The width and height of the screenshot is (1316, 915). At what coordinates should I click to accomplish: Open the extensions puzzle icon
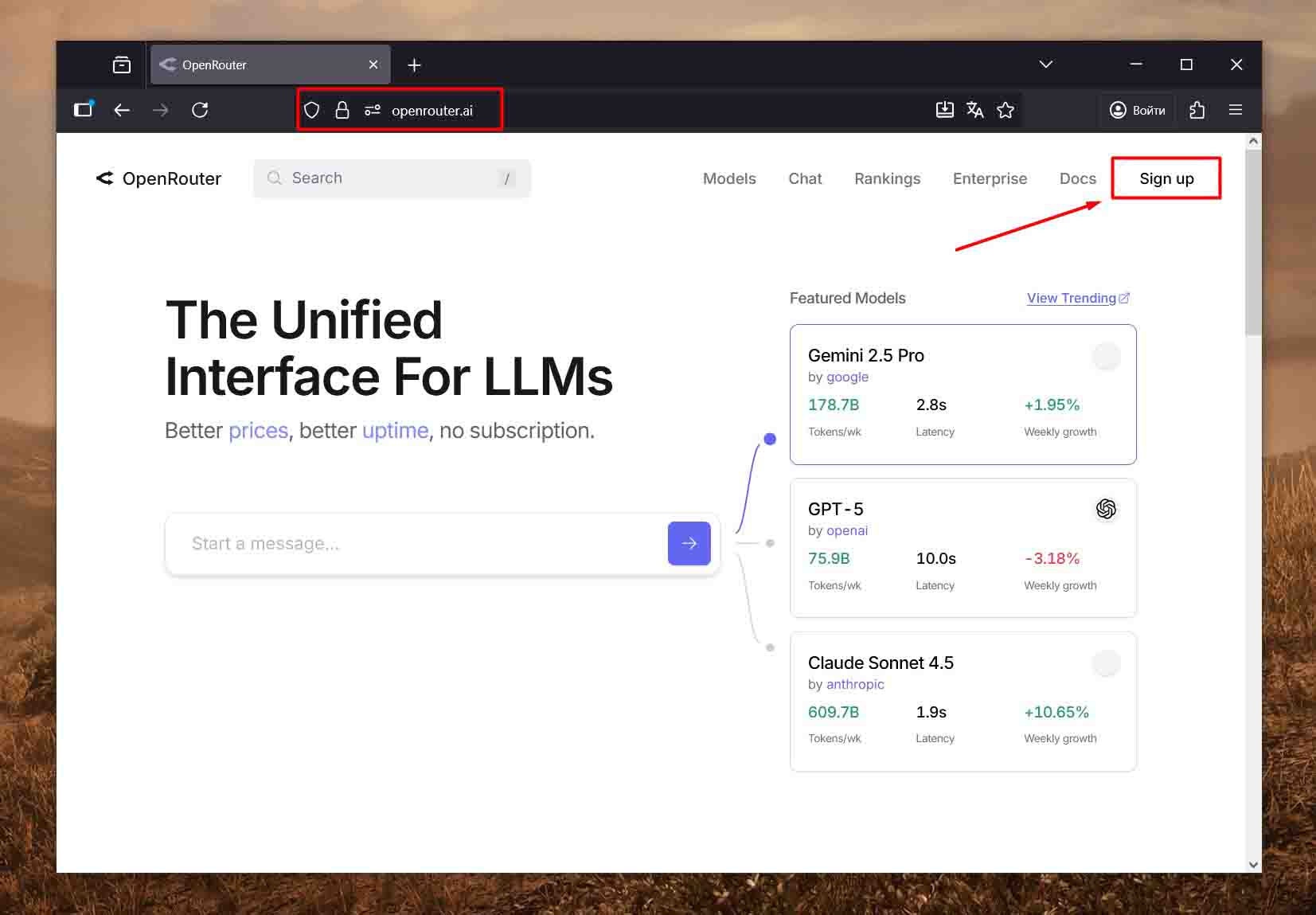coord(1197,110)
